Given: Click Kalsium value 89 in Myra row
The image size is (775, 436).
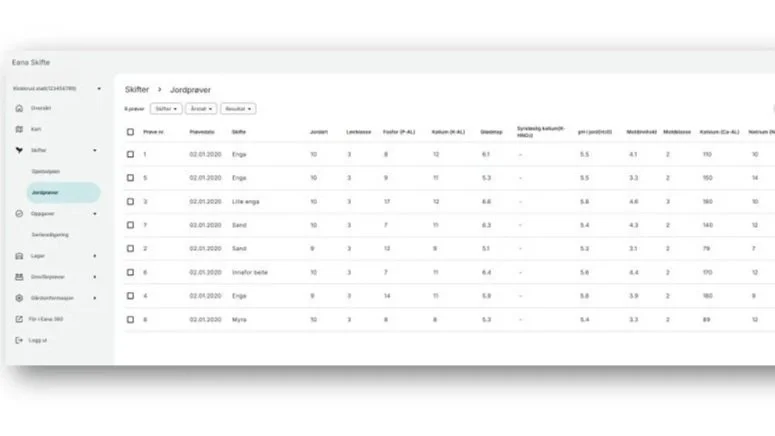Looking at the screenshot, I should tap(706, 320).
